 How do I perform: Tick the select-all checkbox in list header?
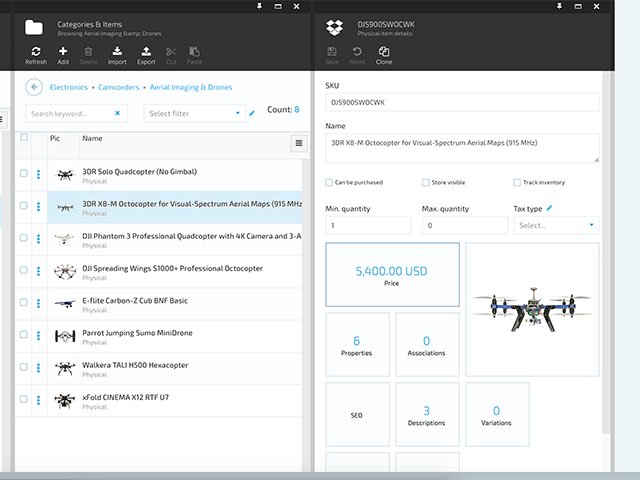(24, 137)
